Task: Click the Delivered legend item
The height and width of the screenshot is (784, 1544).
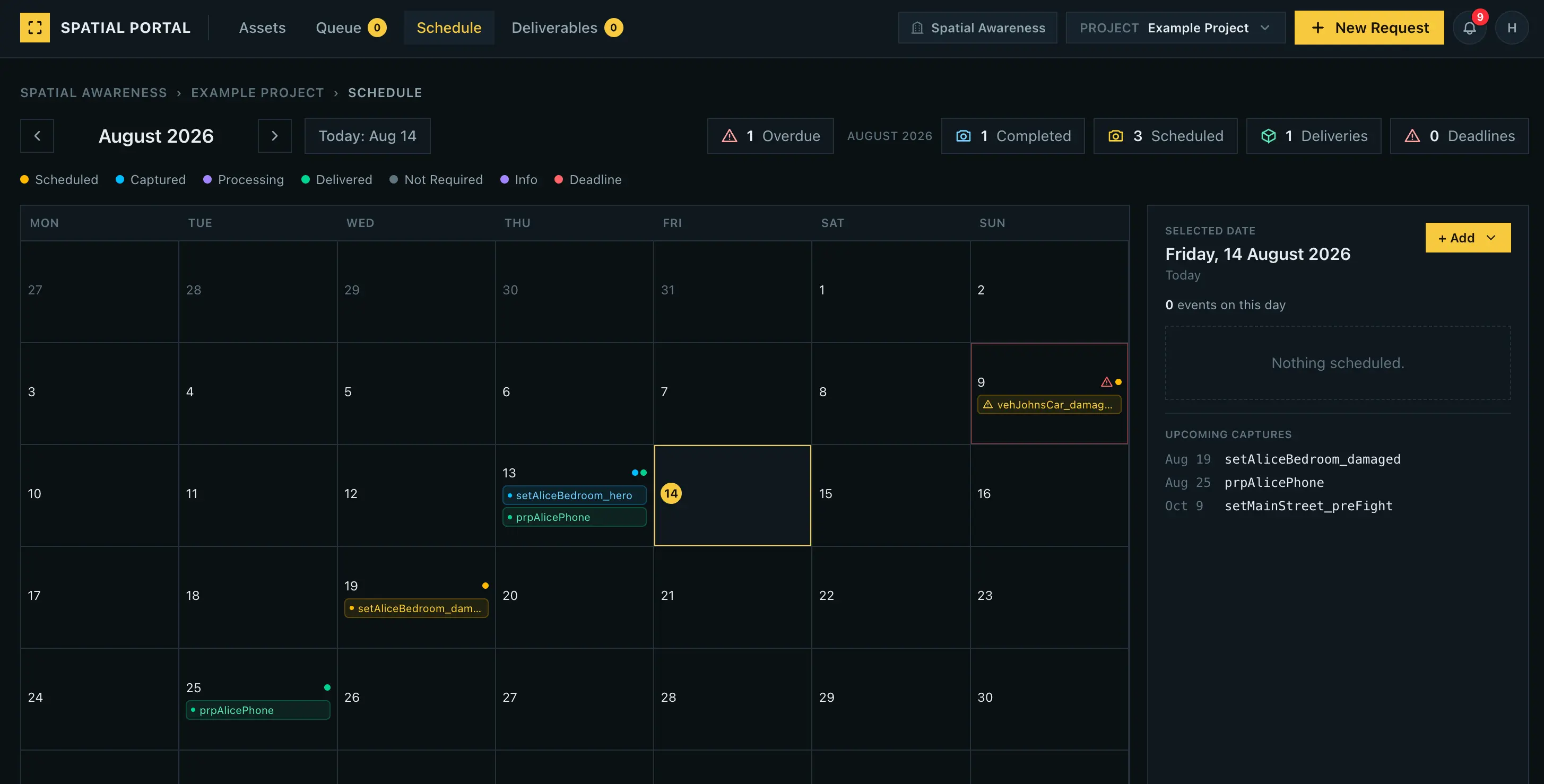Action: pos(336,179)
